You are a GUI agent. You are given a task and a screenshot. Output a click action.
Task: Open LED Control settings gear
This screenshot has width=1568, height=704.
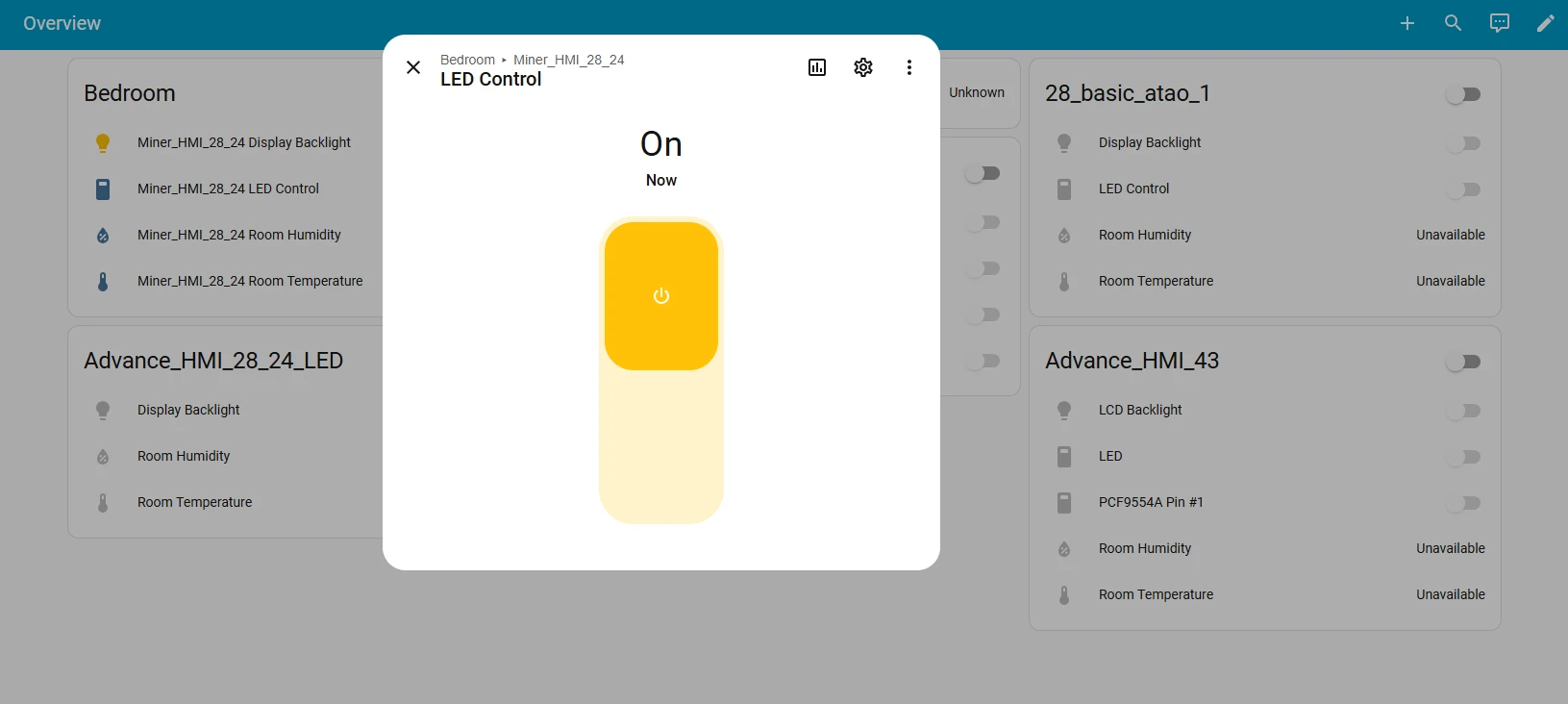pyautogui.click(x=863, y=67)
